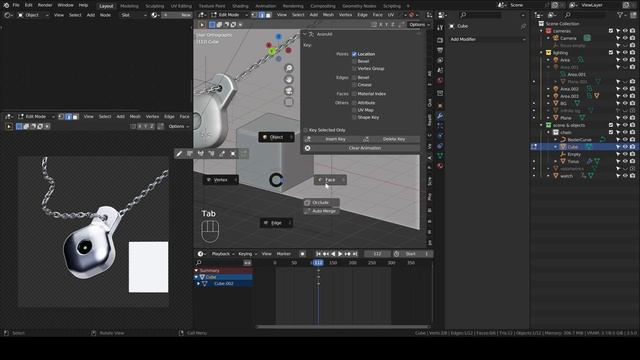Jump to the previous keyframe in timeline
This screenshot has height=360, width=640.
(326, 254)
